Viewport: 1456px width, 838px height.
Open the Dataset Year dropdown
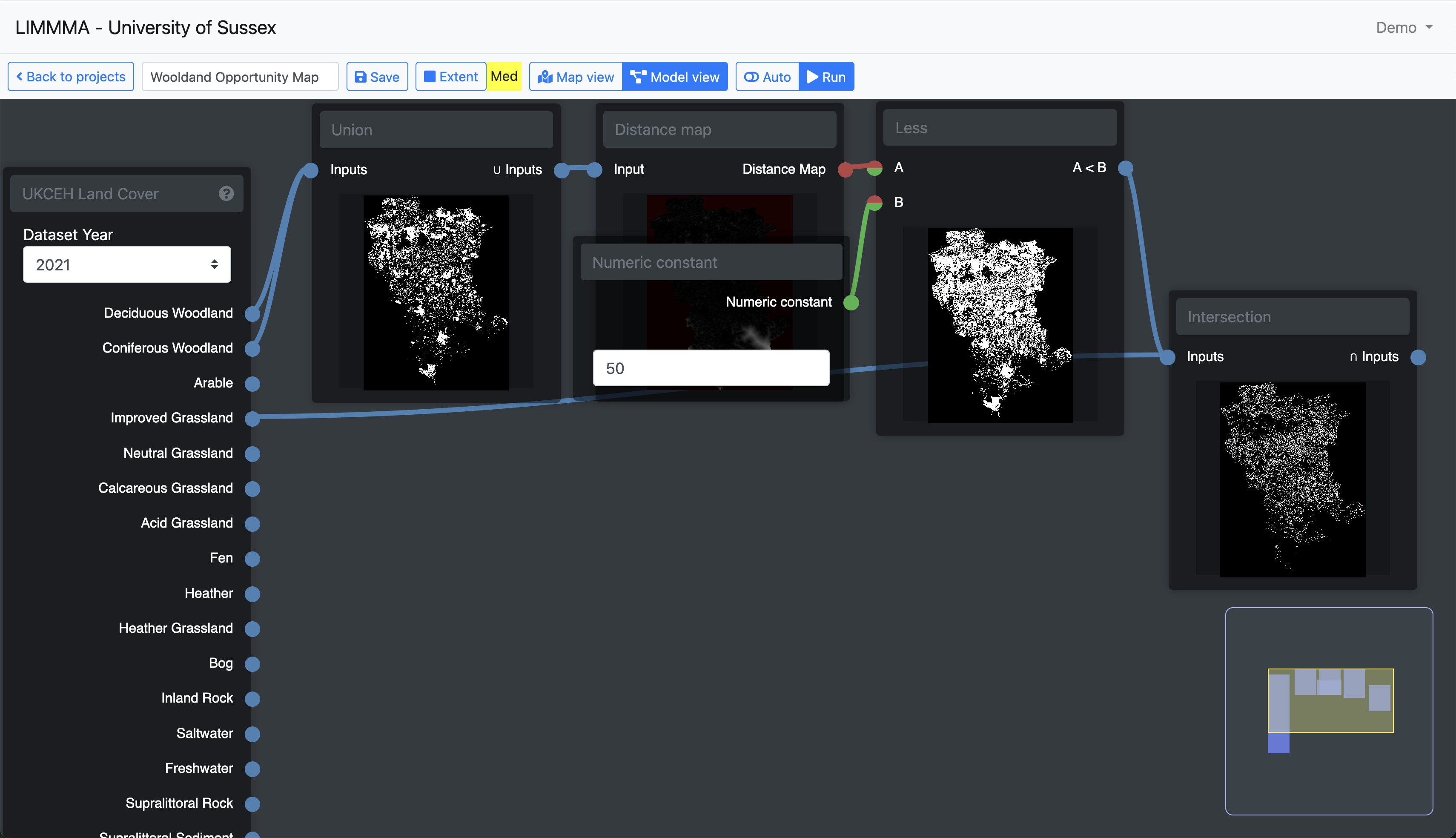pyautogui.click(x=126, y=265)
